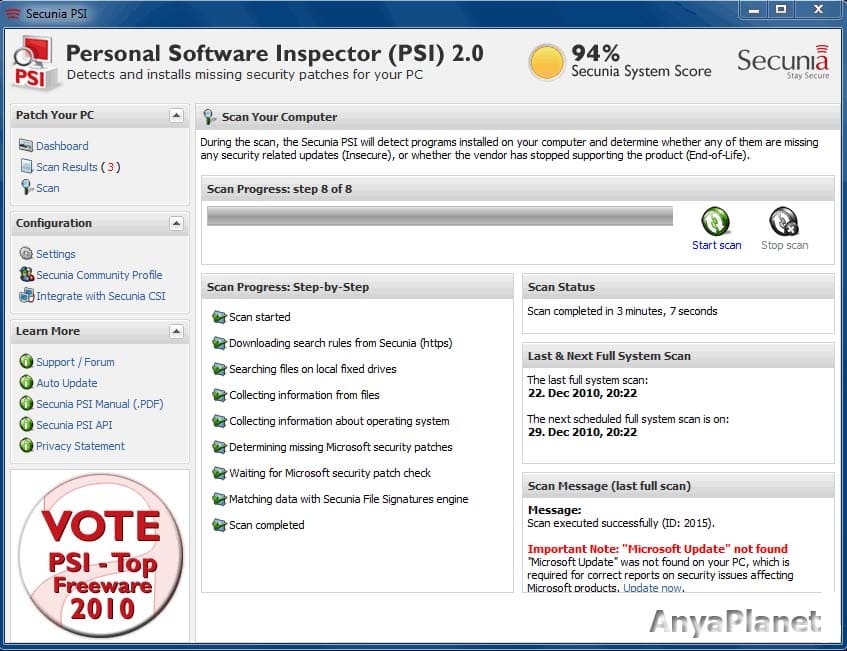The height and width of the screenshot is (651, 847).
Task: Click the scan progress bar
Action: click(x=440, y=216)
